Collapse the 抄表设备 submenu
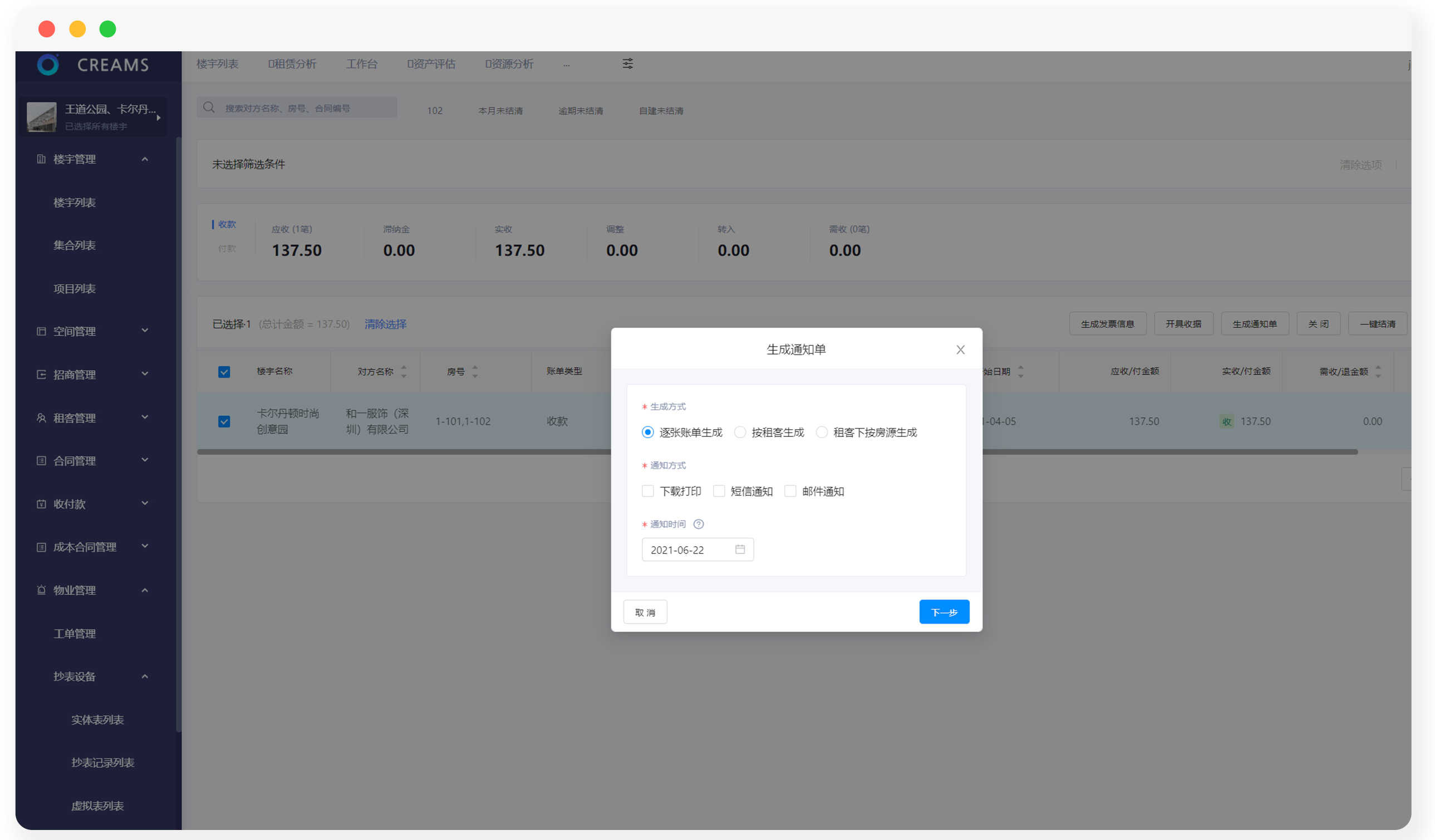The image size is (1435, 840). point(145,676)
